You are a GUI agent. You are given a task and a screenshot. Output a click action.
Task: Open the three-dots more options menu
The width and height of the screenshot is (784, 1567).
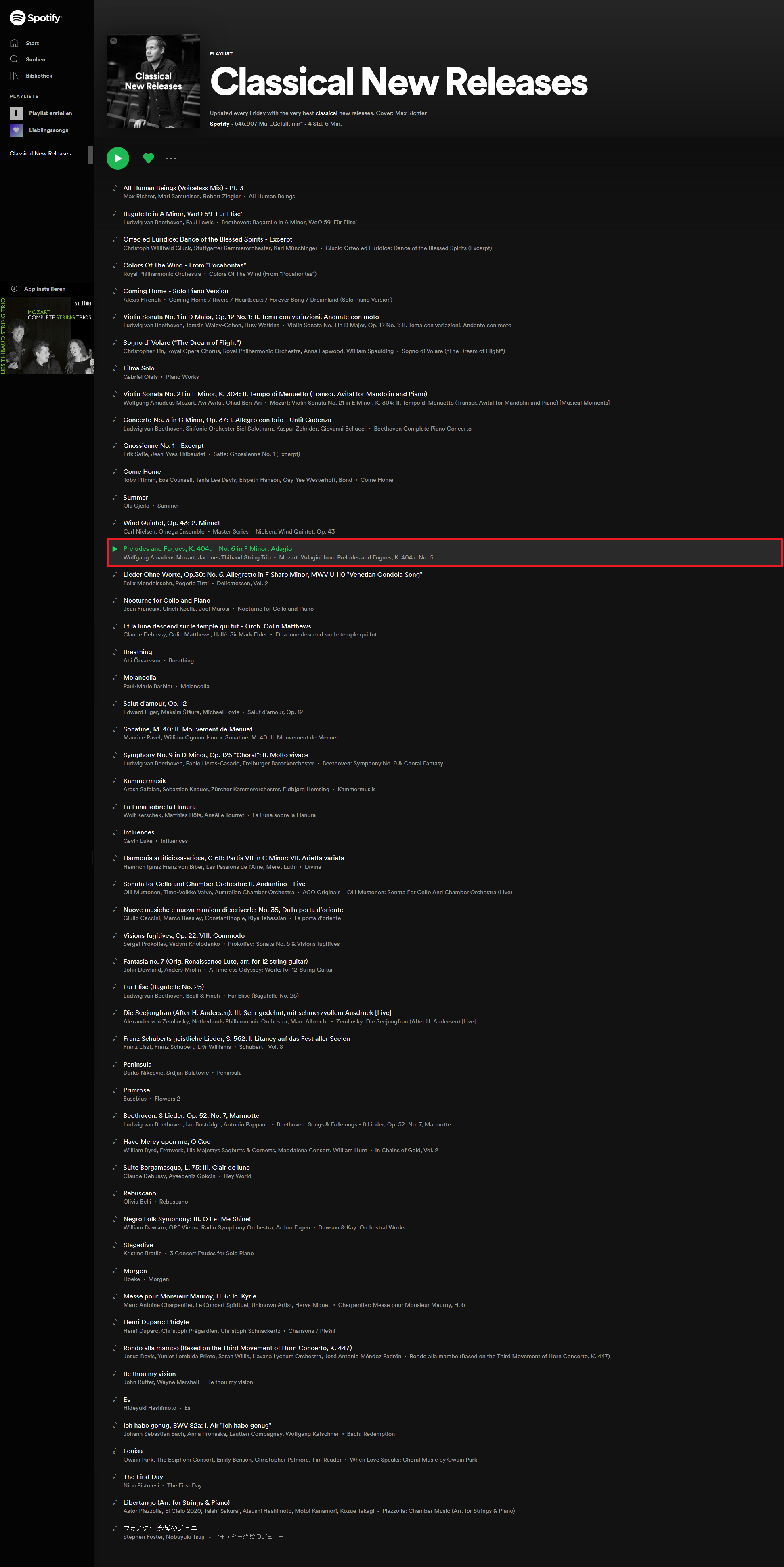click(x=172, y=158)
